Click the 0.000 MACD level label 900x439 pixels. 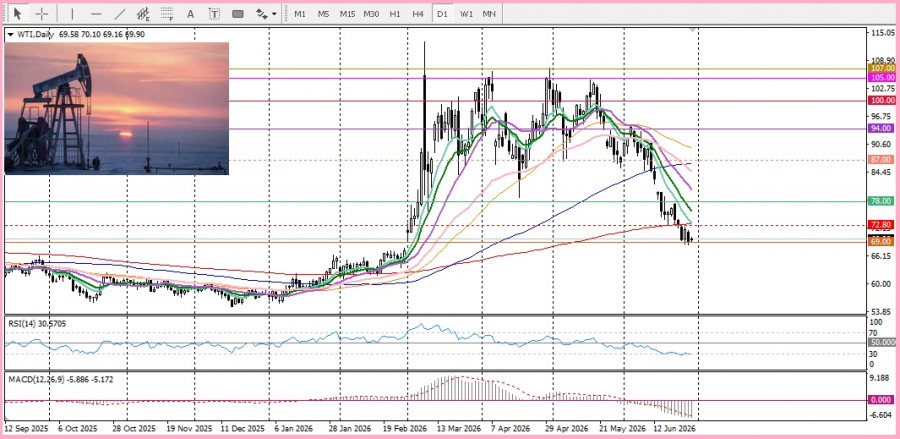pyautogui.click(x=882, y=401)
